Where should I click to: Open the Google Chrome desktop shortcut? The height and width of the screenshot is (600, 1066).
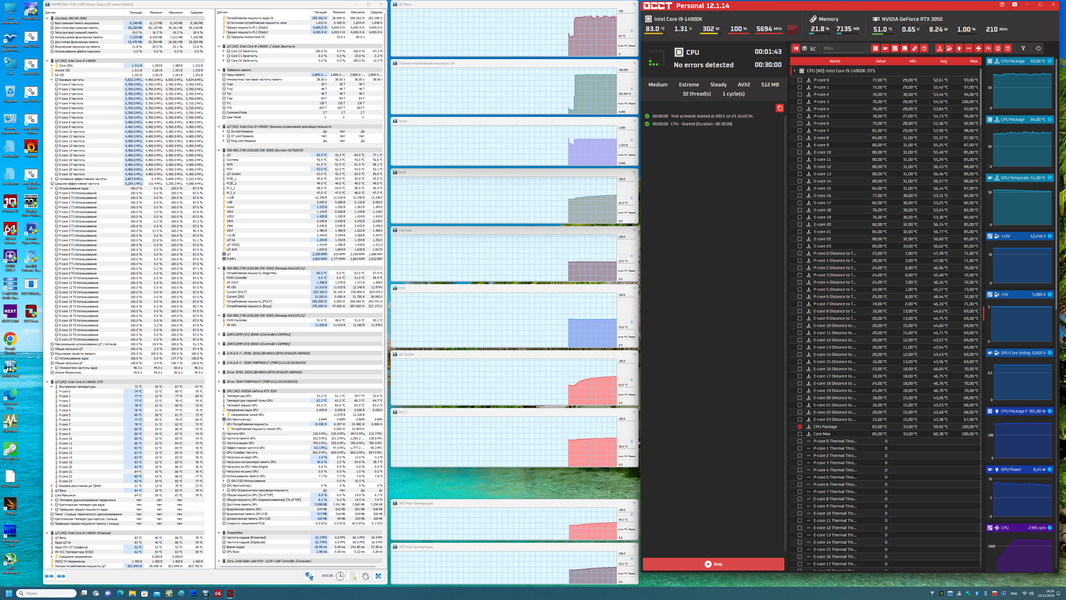[x=10, y=342]
